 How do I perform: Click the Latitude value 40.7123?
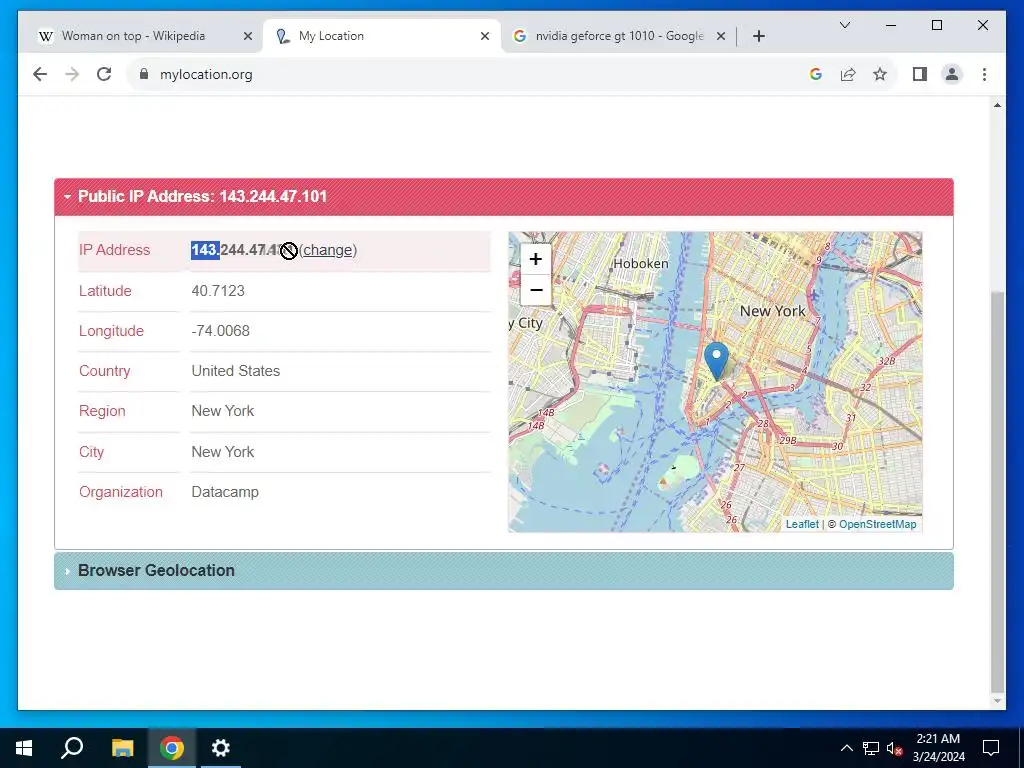coord(218,291)
